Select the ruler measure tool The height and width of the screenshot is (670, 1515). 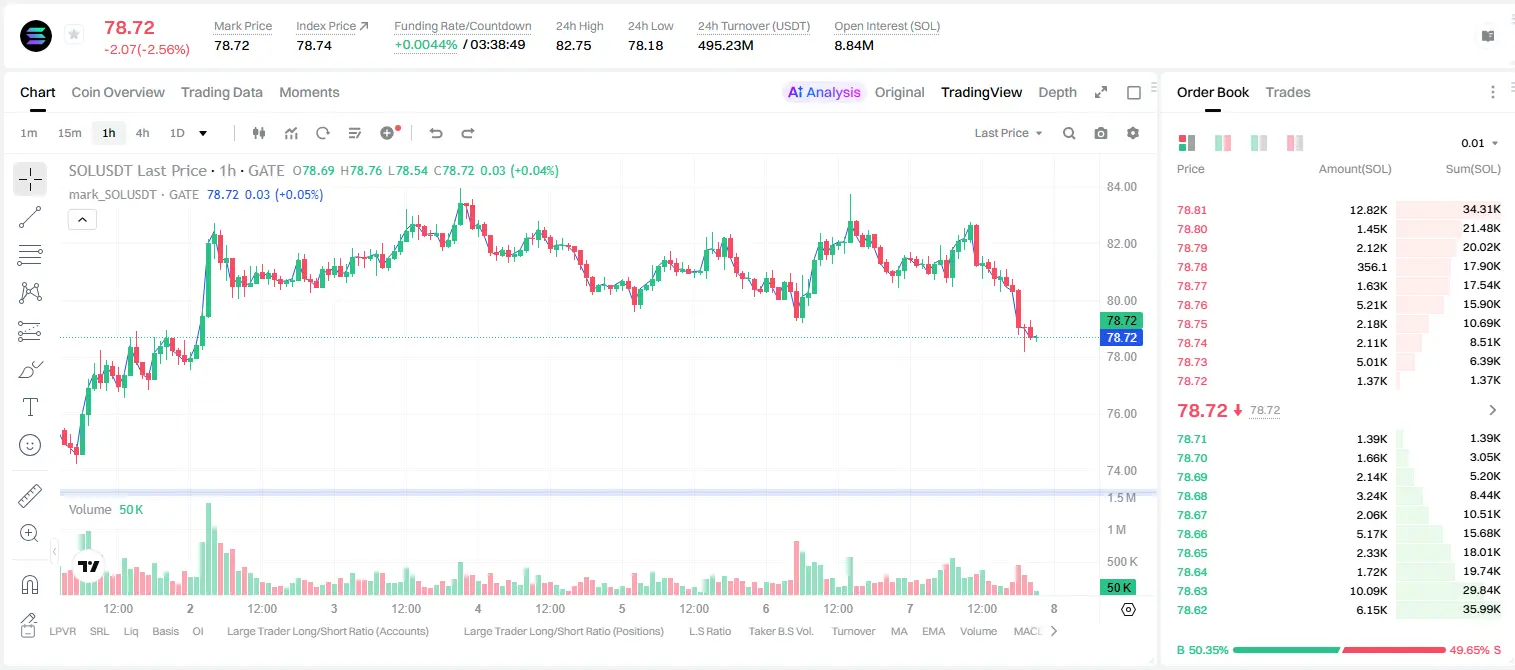coord(30,496)
